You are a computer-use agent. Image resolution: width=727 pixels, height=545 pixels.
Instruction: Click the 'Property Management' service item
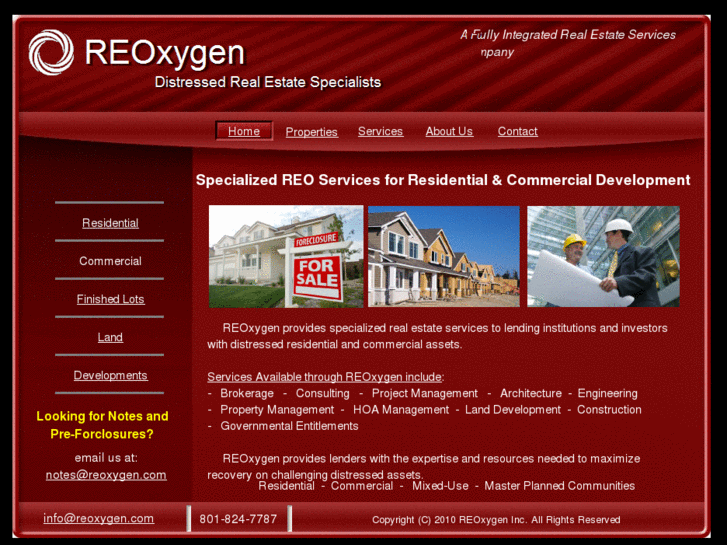click(277, 410)
